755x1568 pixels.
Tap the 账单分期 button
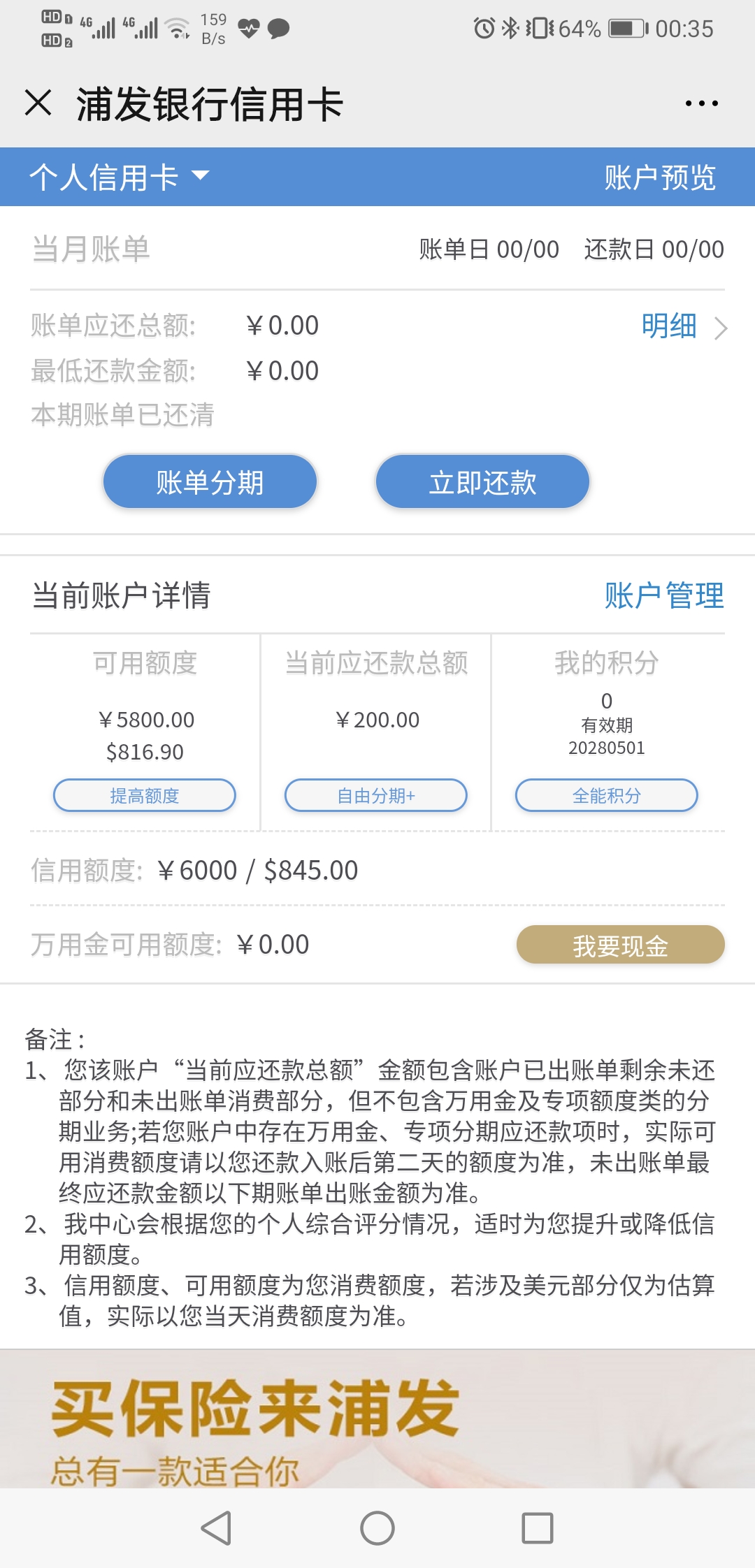[210, 482]
